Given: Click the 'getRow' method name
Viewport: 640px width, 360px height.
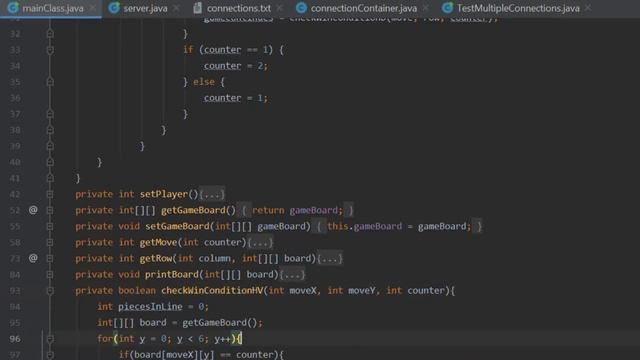Looking at the screenshot, I should [x=156, y=258].
